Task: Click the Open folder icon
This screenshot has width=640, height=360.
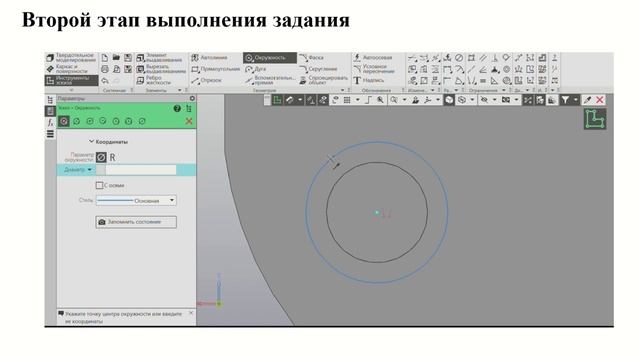Action: (116, 58)
